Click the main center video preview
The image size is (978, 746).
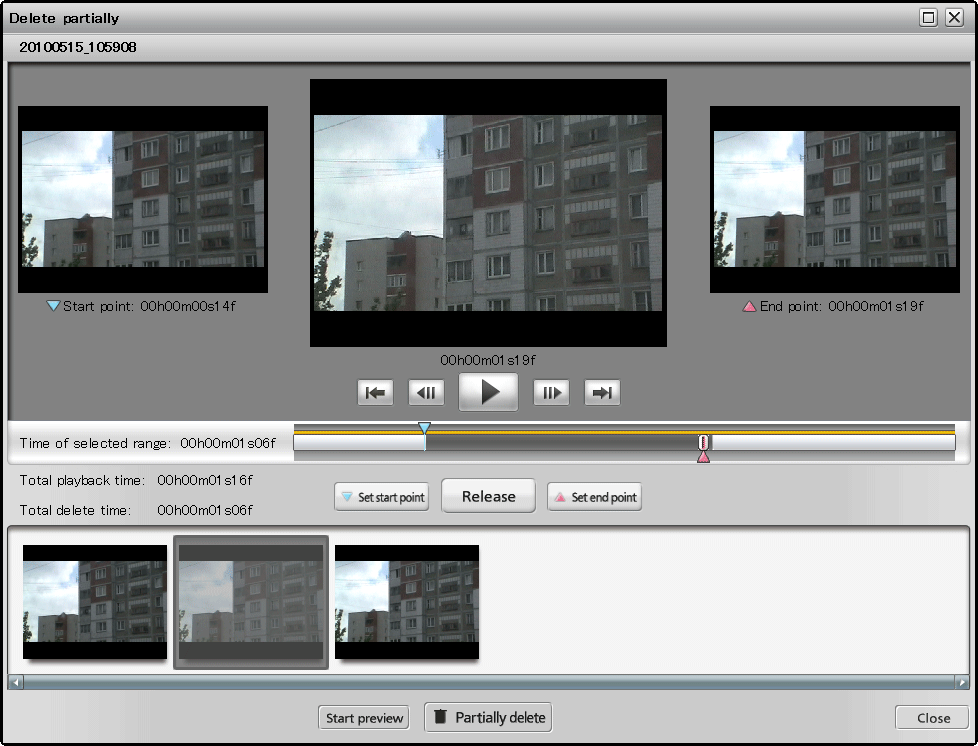(488, 213)
